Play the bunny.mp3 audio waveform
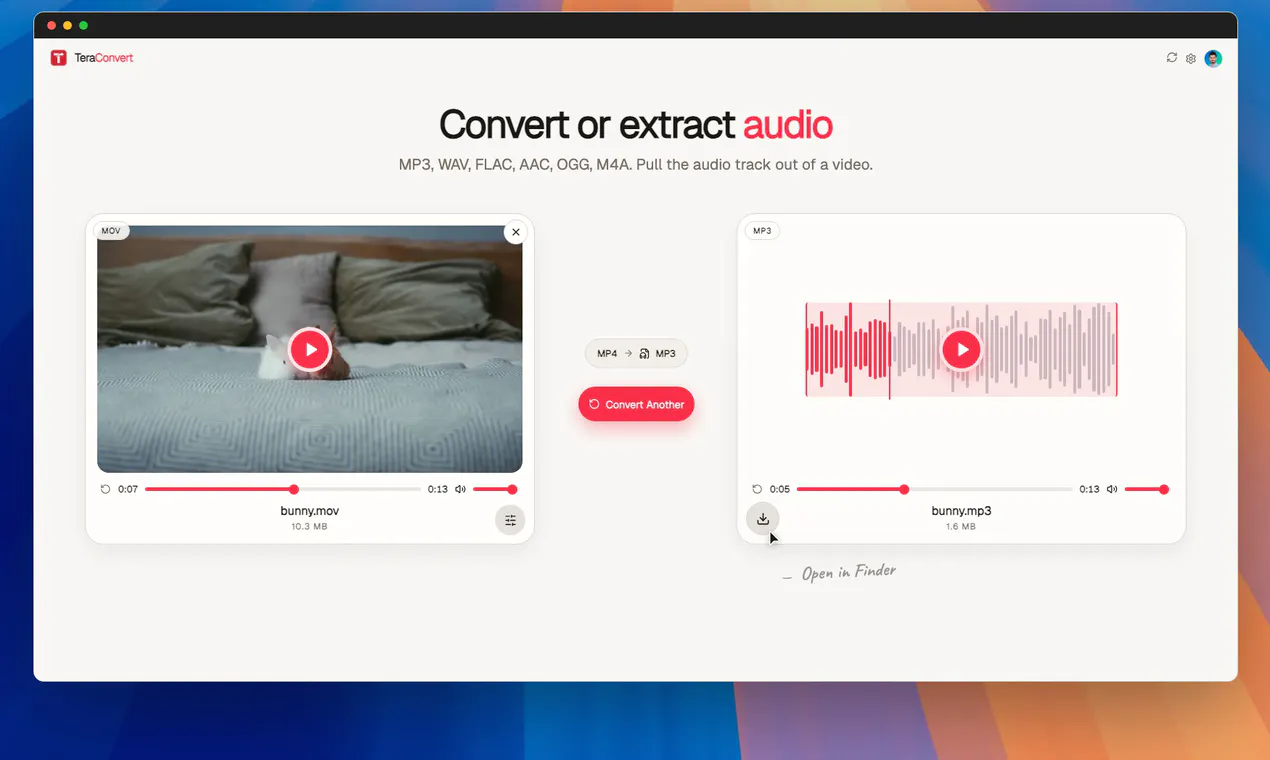1270x760 pixels. 962,350
